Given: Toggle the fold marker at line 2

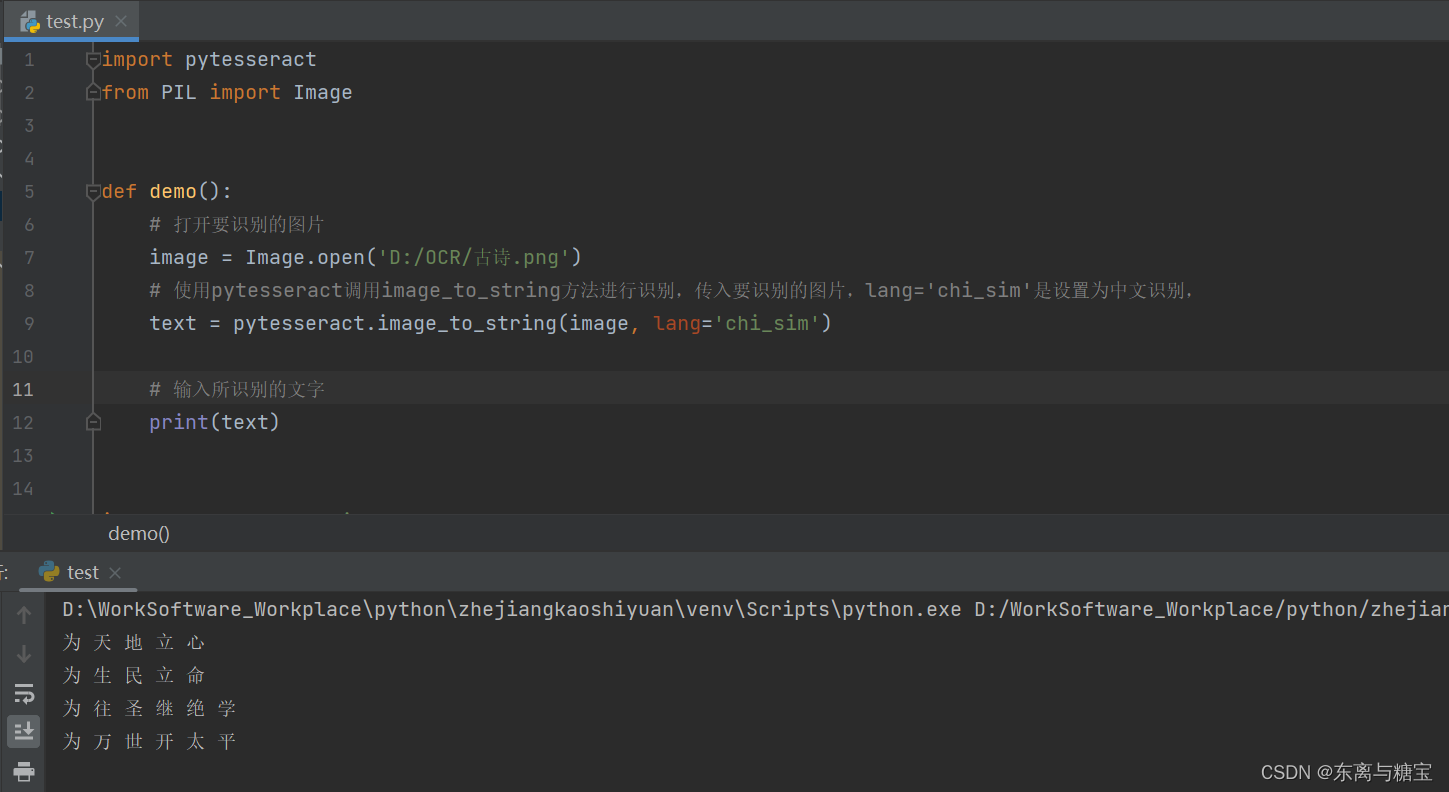Looking at the screenshot, I should click(x=93, y=93).
